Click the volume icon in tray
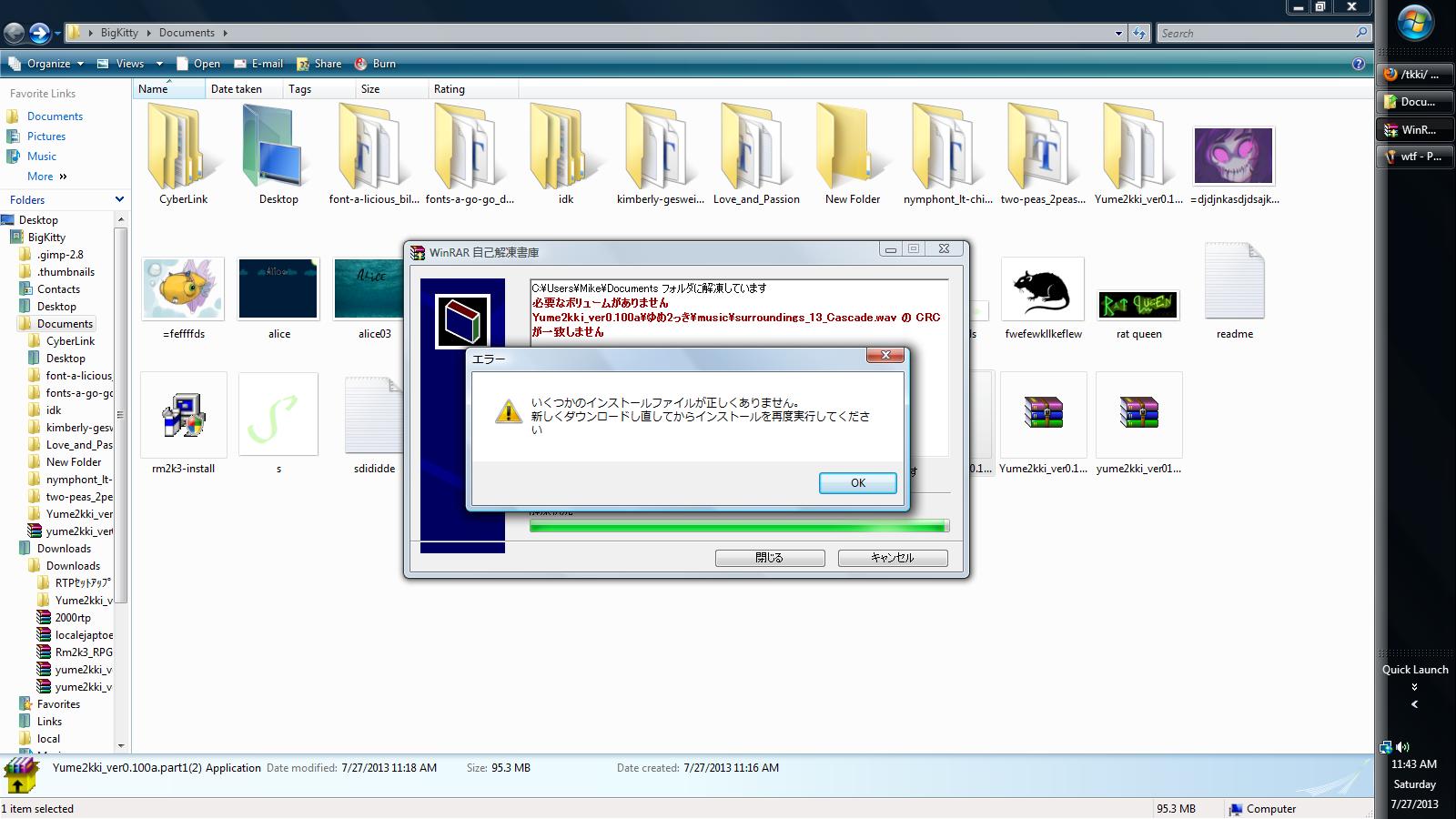Image resolution: width=1456 pixels, height=819 pixels. pos(1402,746)
